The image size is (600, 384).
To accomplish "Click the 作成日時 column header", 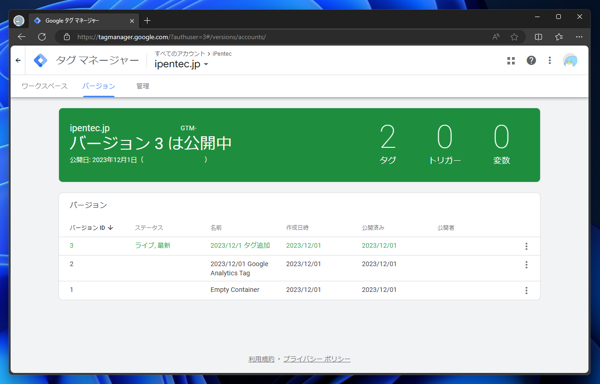I will coord(297,228).
